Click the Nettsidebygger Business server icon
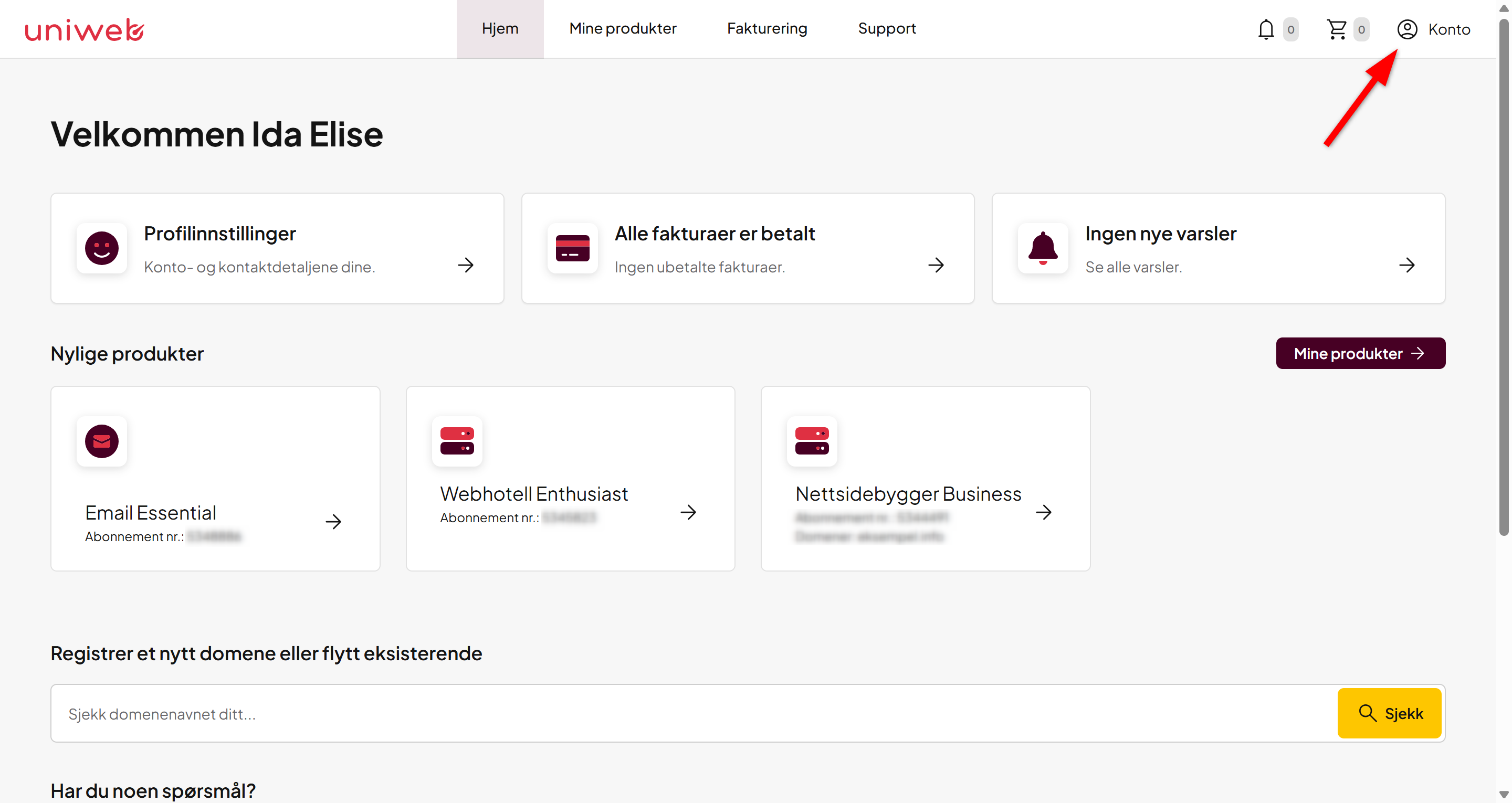The image size is (1512, 803). (x=812, y=441)
